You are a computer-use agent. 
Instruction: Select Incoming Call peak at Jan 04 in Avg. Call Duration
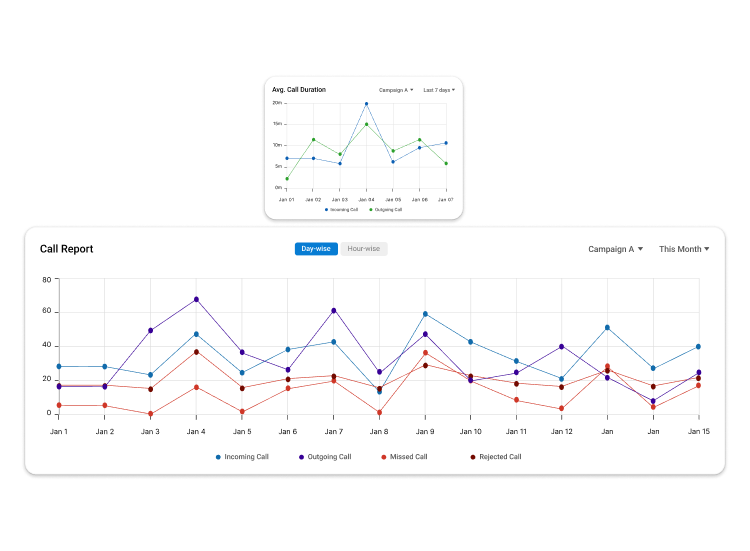point(366,103)
